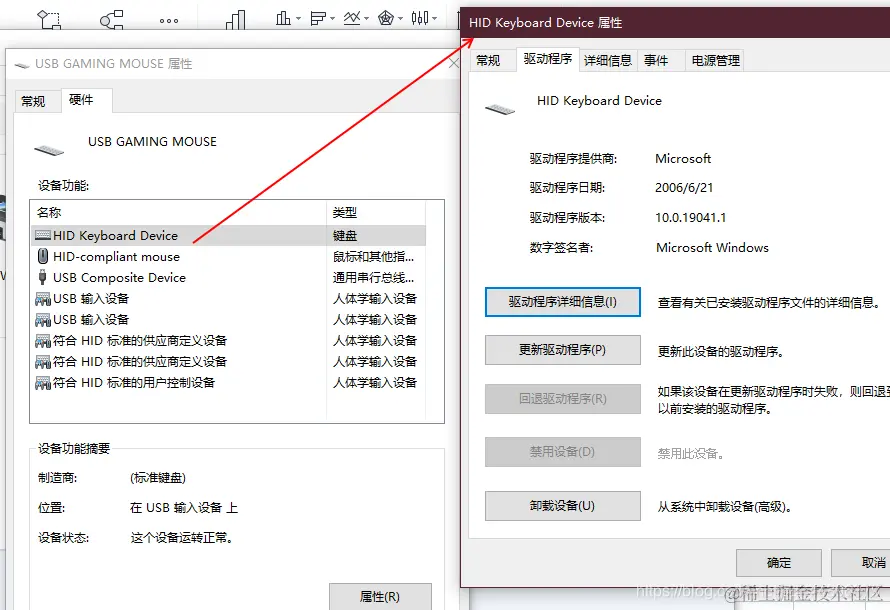The image size is (890, 610).
Task: Open the three-dots more options icon
Action: [x=169, y=21]
